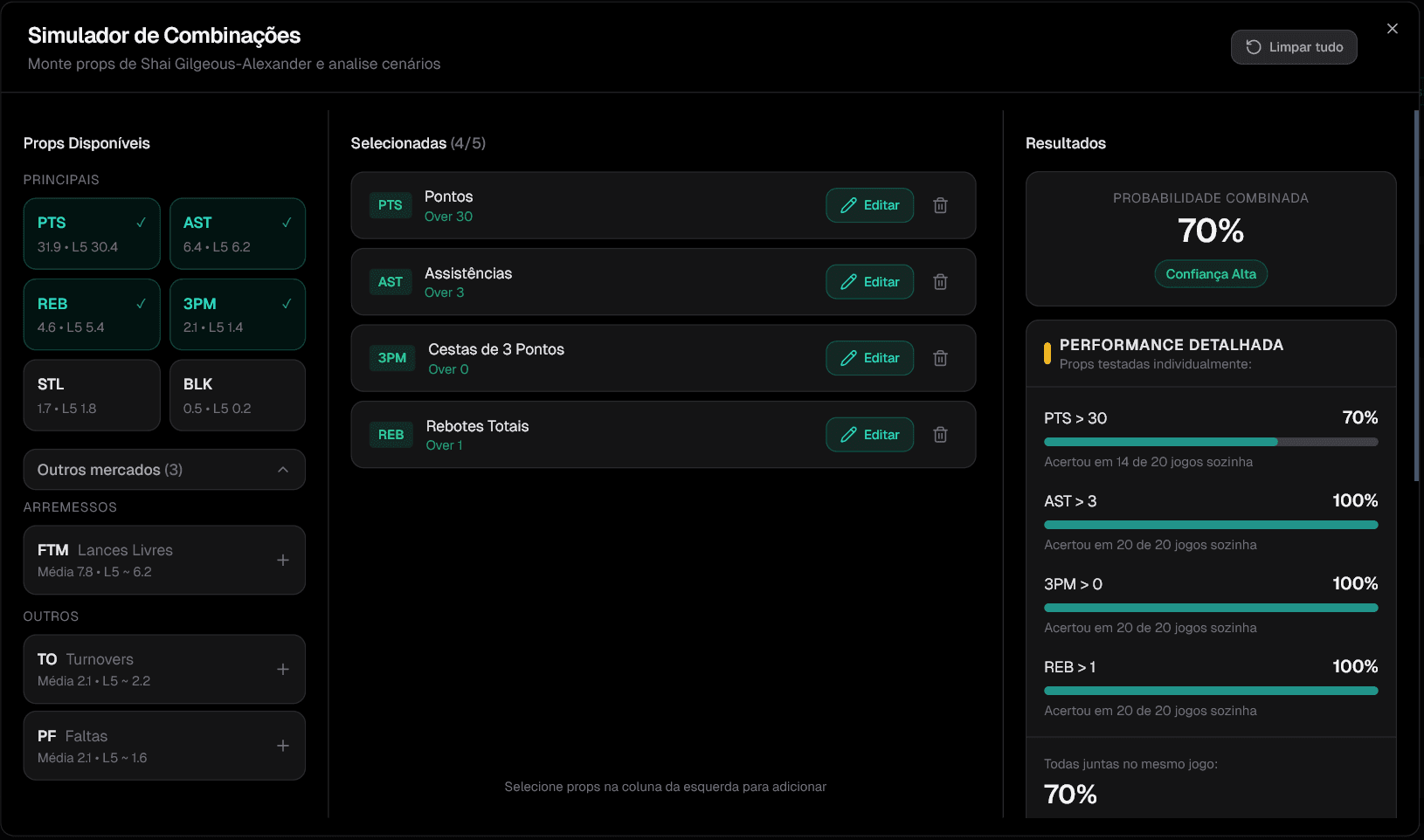The height and width of the screenshot is (840, 1424).
Task: Close the Simulador de Combinações dialog
Action: pyautogui.click(x=1392, y=29)
